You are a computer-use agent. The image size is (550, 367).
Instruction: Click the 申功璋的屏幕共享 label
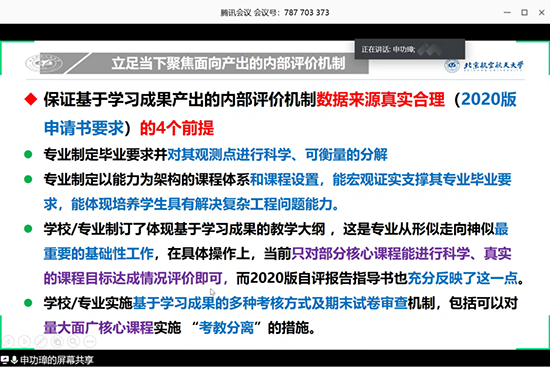[x=57, y=360]
